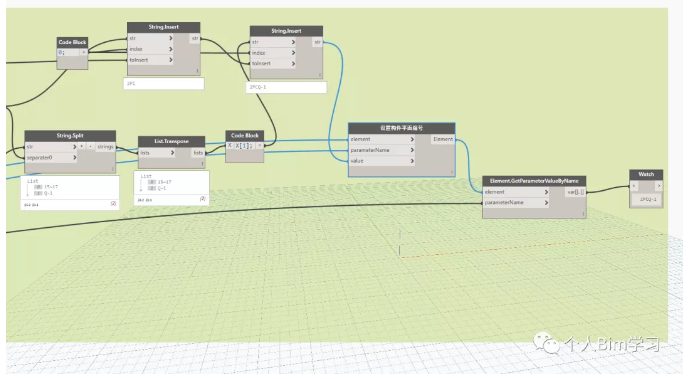This screenshot has height=379, width=688.
Task: Click element input port of Element.GetParameterValueByName
Action: coord(516,192)
